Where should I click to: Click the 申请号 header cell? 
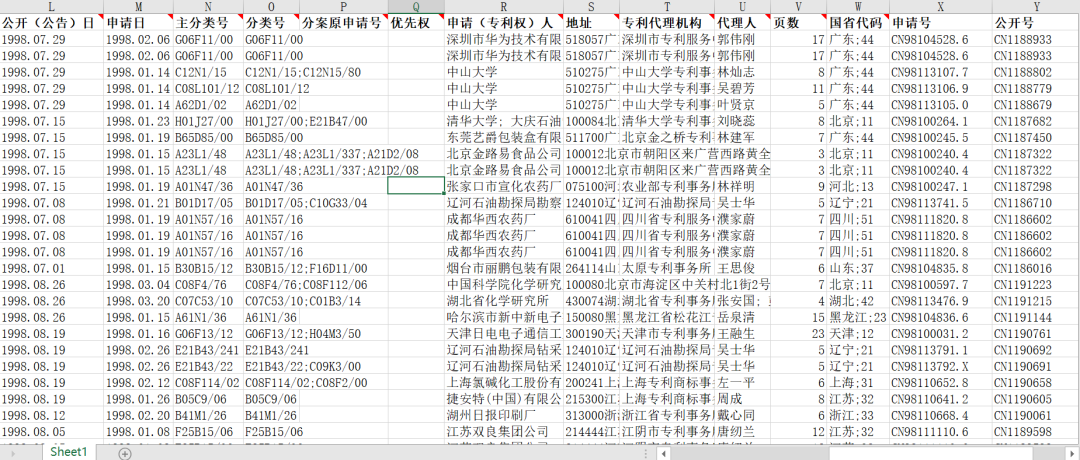[x=941, y=23]
